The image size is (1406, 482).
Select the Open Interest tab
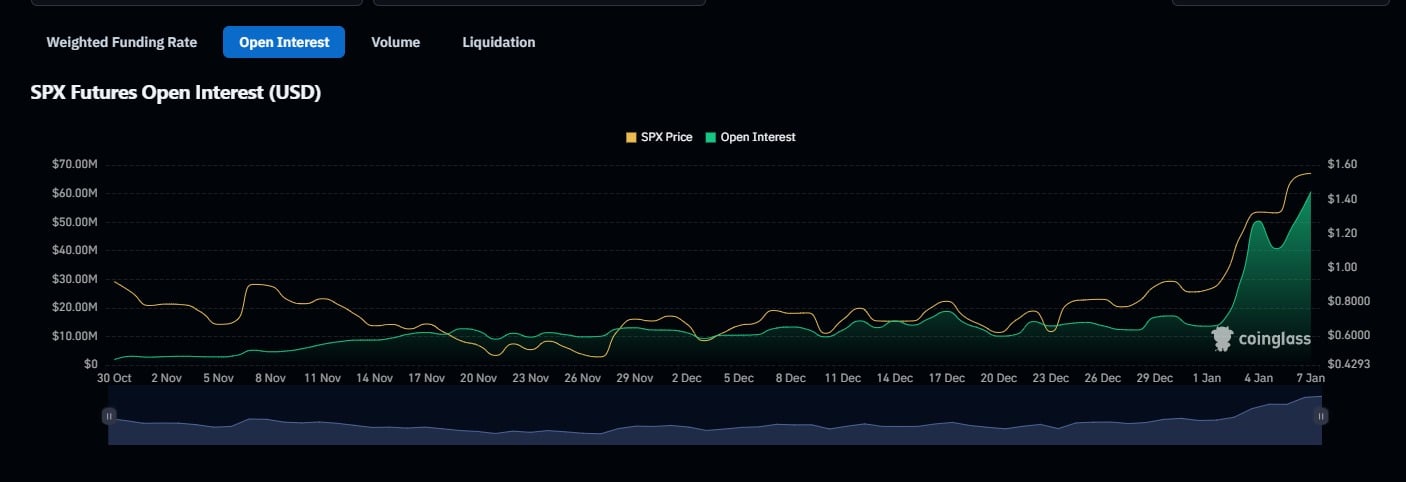[x=284, y=42]
